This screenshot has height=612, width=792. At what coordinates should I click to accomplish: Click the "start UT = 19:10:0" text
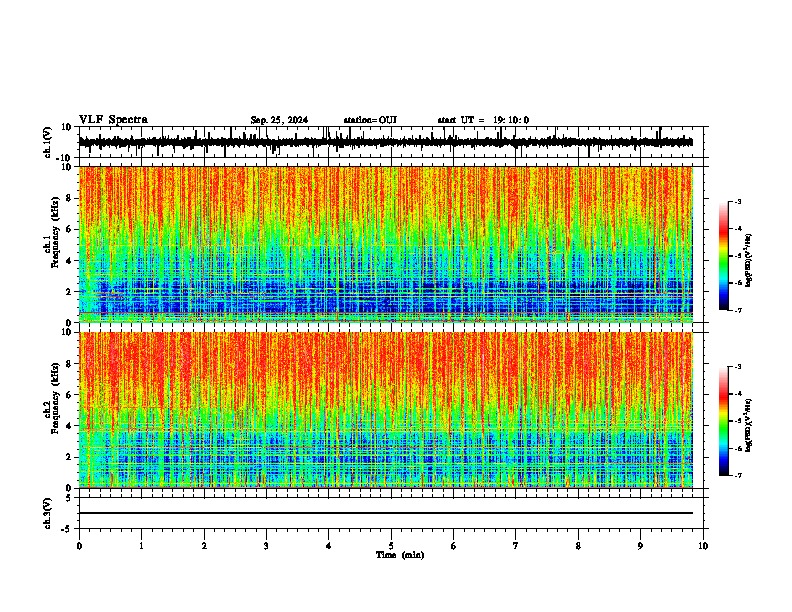tap(483, 120)
